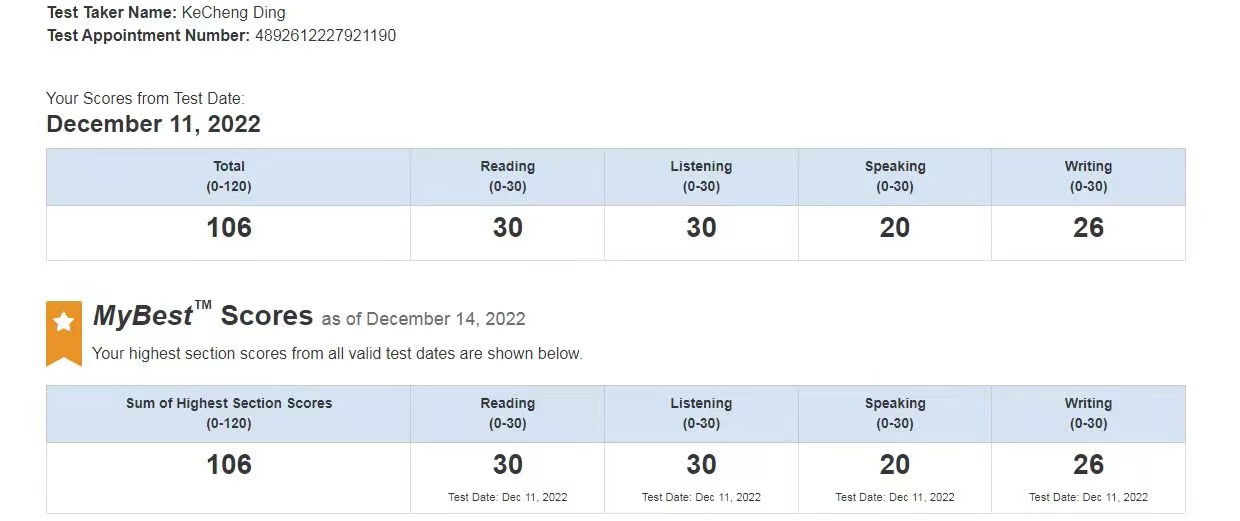The image size is (1240, 521).
Task: Select the test taker name KeCheng Ding
Action: tap(233, 13)
